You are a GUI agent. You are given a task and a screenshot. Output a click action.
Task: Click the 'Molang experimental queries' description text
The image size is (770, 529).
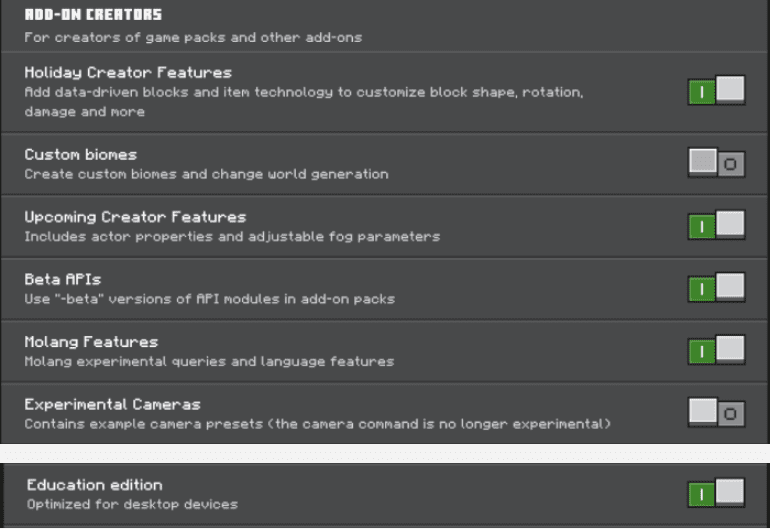point(209,362)
